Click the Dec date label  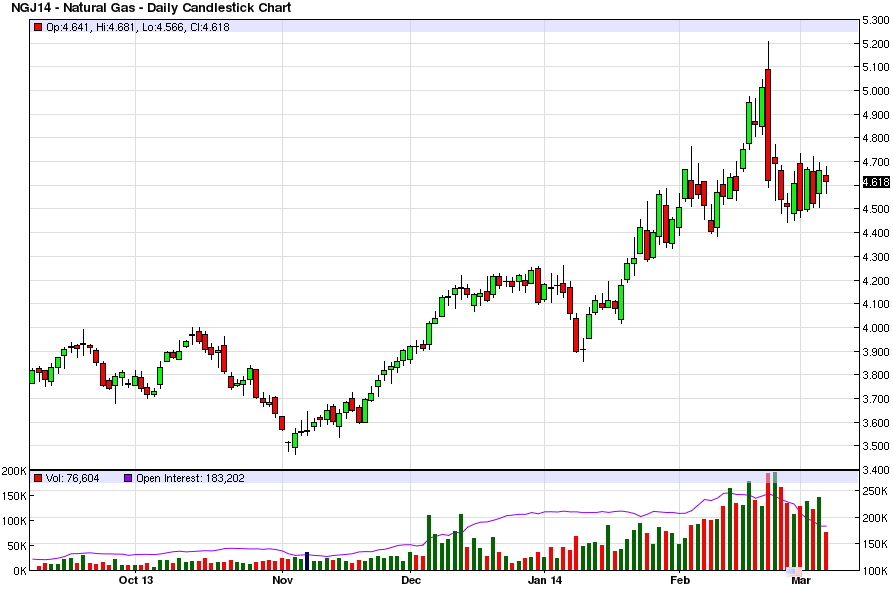[x=411, y=580]
